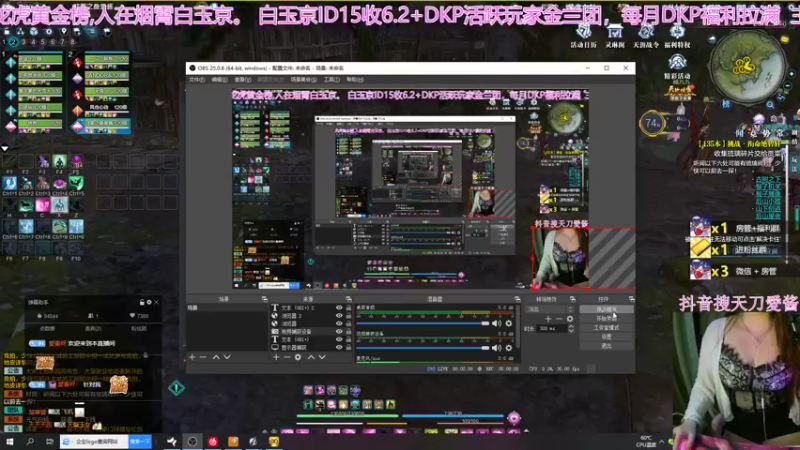The image size is (800, 450).
Task: Lock the 显示器捕获 source
Action: click(x=348, y=347)
